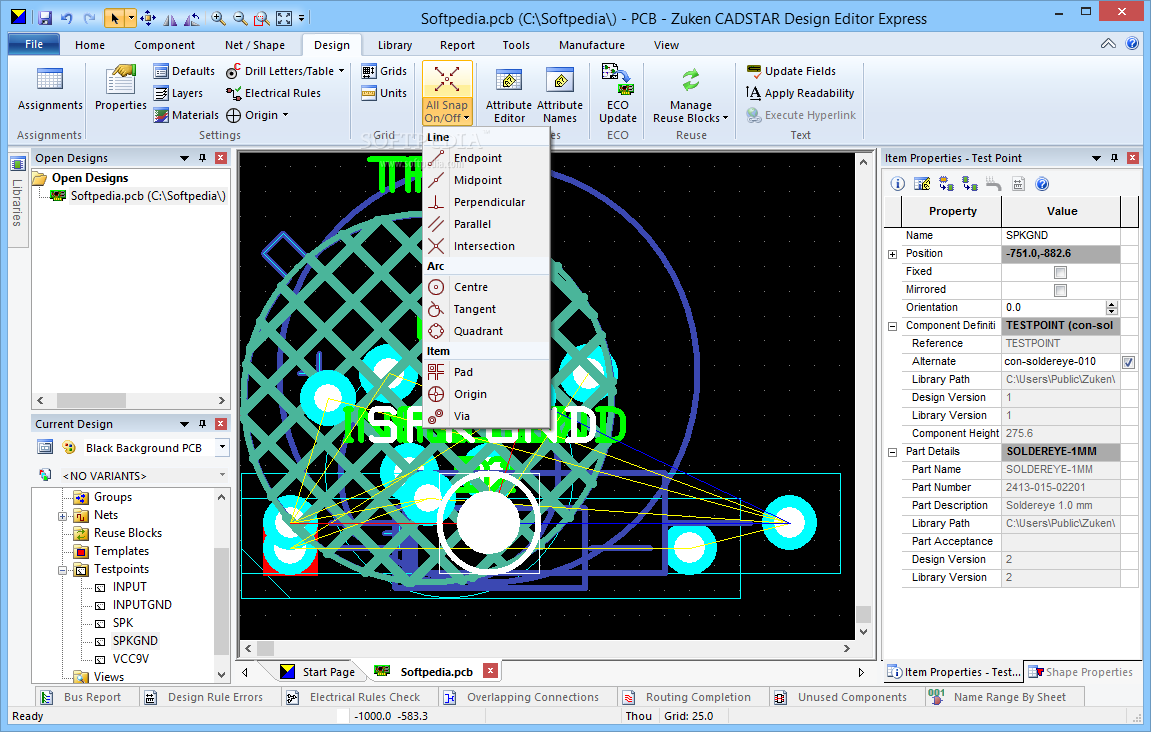
Task: Open the Assignments tool
Action: point(50,88)
